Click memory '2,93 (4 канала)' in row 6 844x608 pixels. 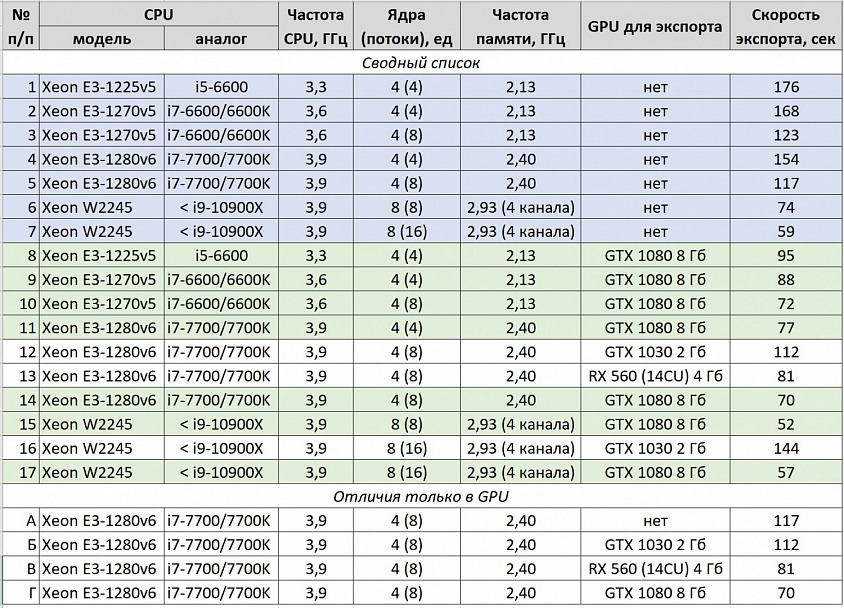click(x=521, y=208)
